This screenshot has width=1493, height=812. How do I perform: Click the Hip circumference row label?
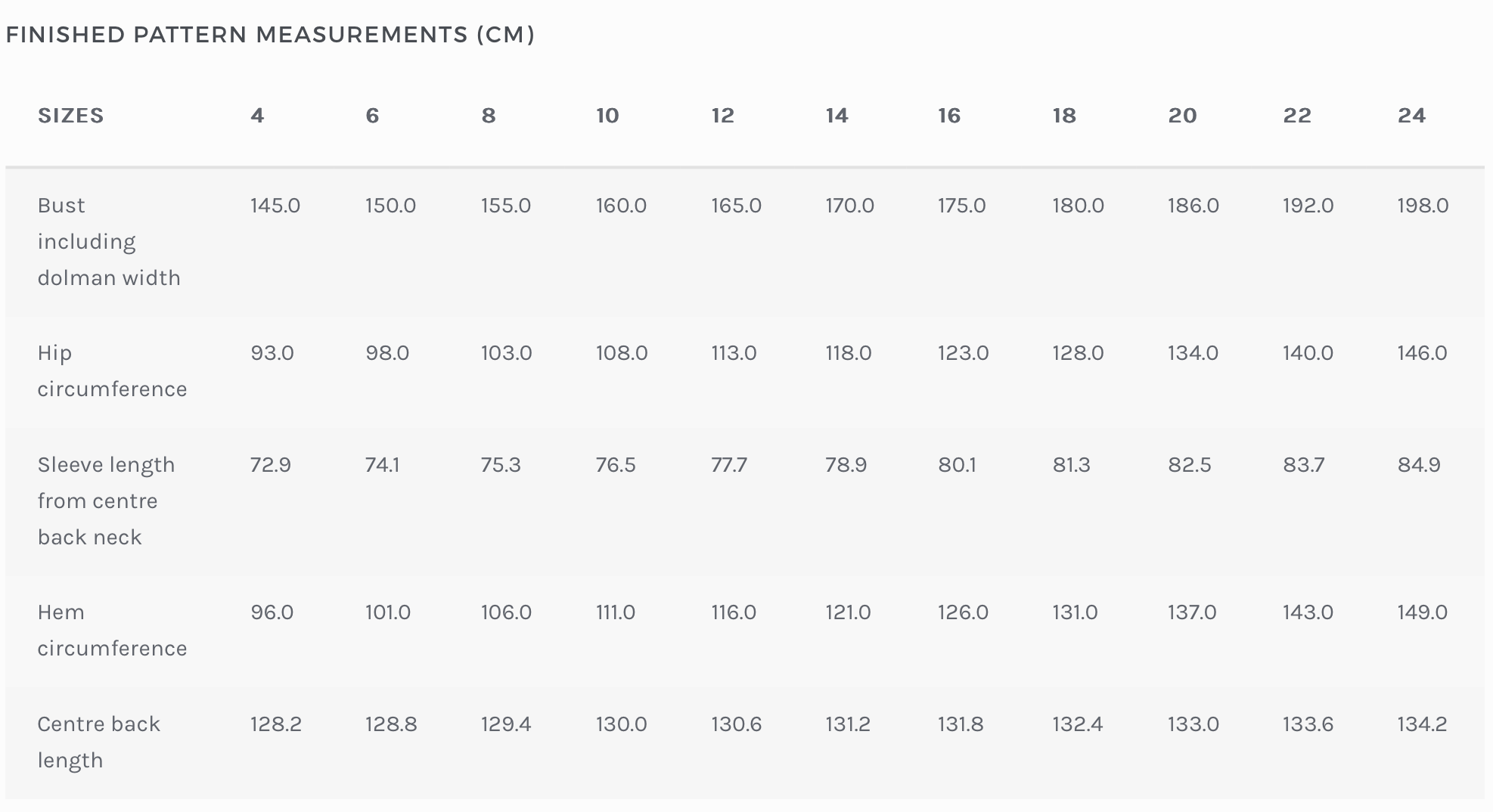[112, 370]
